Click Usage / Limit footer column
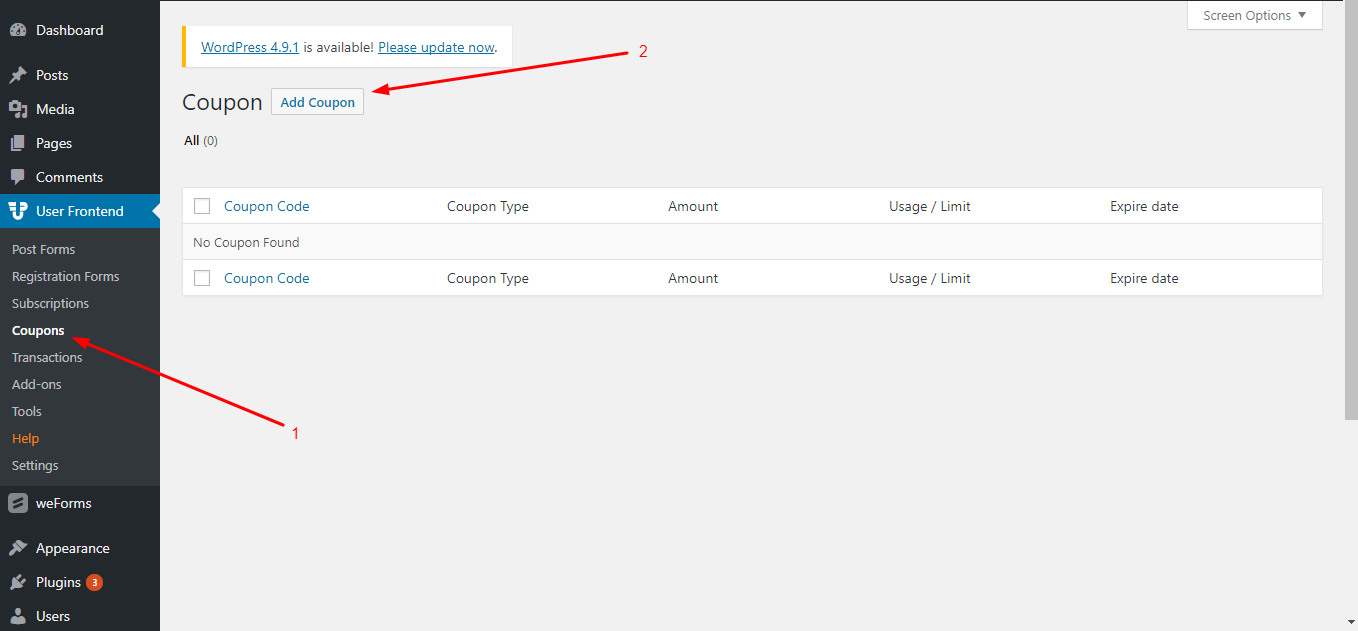The image size is (1358, 631). click(x=929, y=278)
